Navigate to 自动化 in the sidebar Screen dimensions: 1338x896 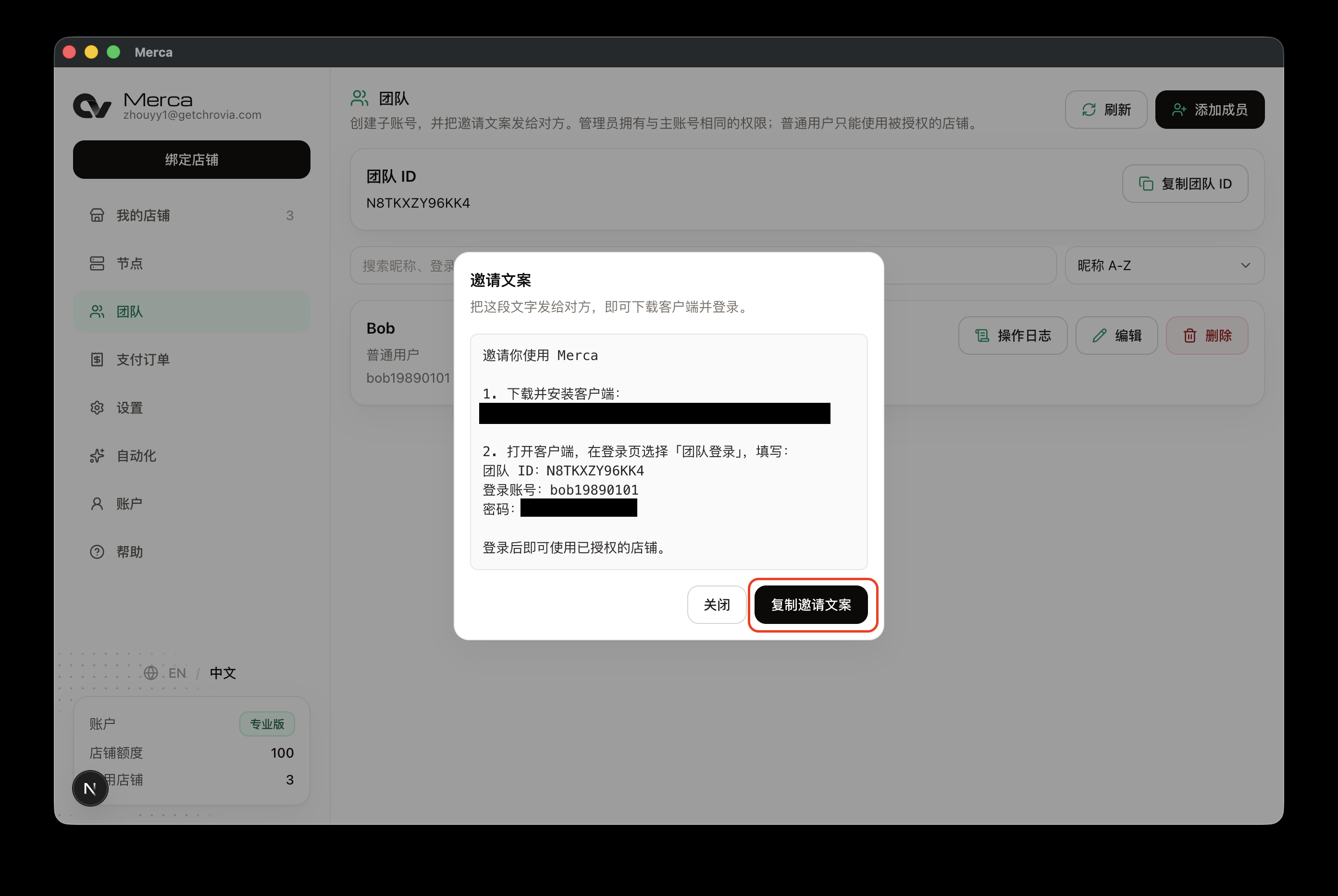191,455
